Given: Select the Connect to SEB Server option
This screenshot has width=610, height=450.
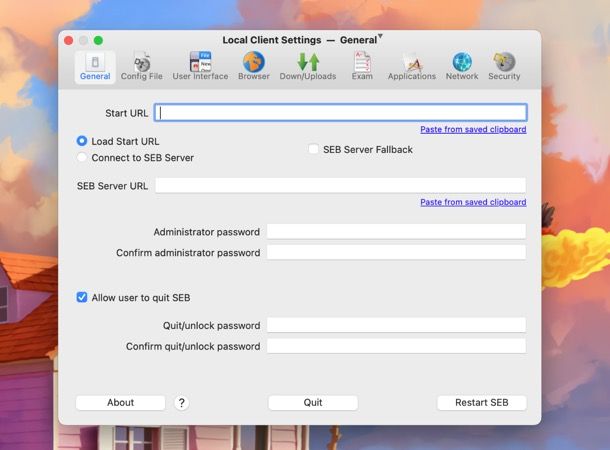Looking at the screenshot, I should pyautogui.click(x=82, y=158).
